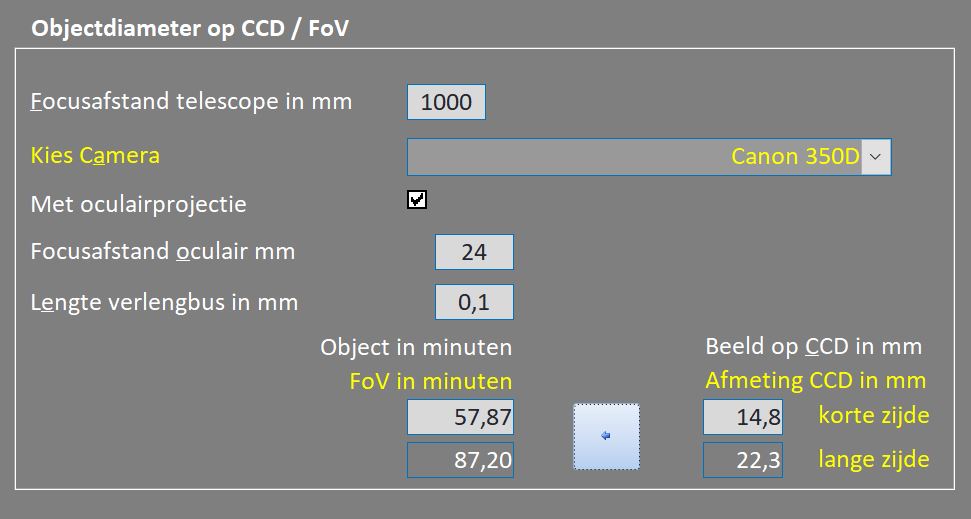This screenshot has width=971, height=519.
Task: Click the Met oculairprojectie label text
Action: coord(139,204)
